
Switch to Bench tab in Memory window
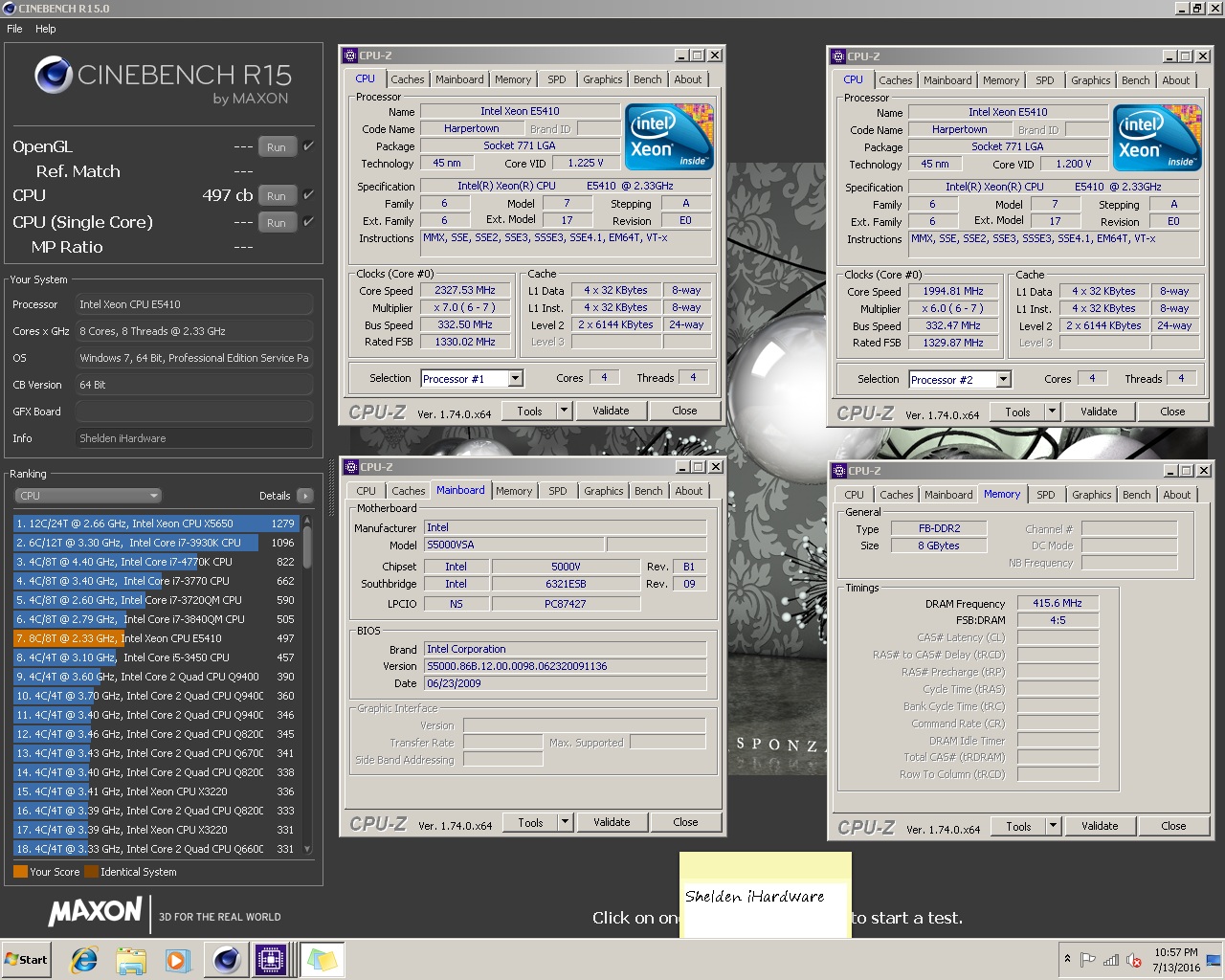click(x=1137, y=495)
